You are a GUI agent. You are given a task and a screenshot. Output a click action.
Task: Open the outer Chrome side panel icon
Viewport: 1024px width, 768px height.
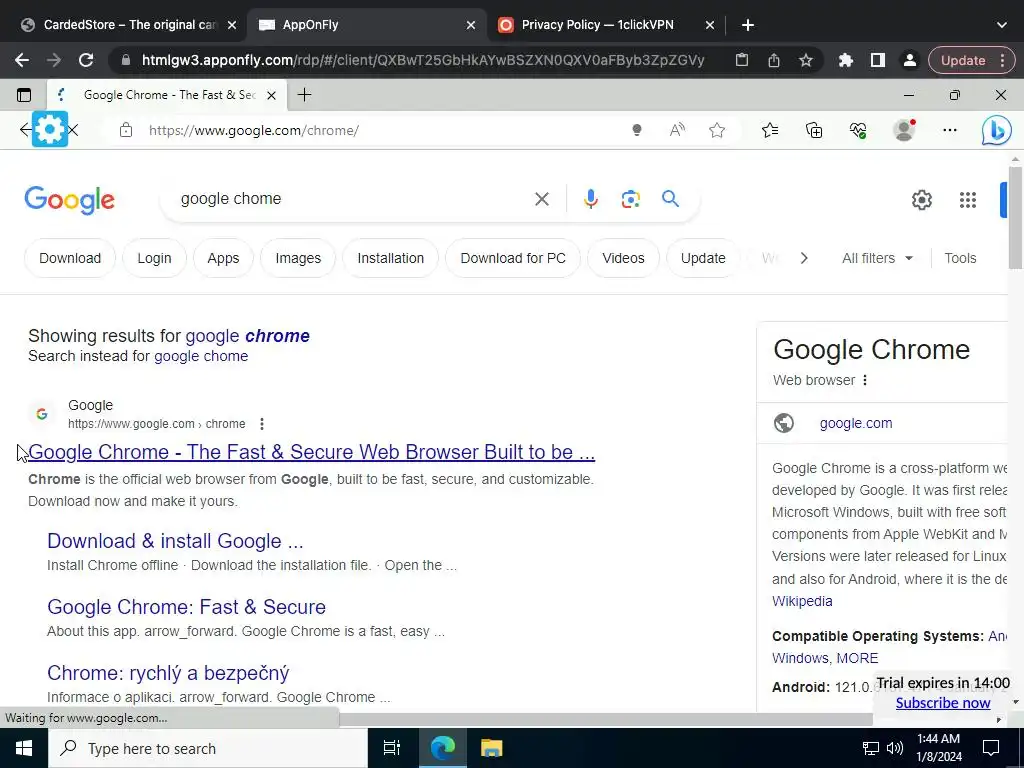878,60
